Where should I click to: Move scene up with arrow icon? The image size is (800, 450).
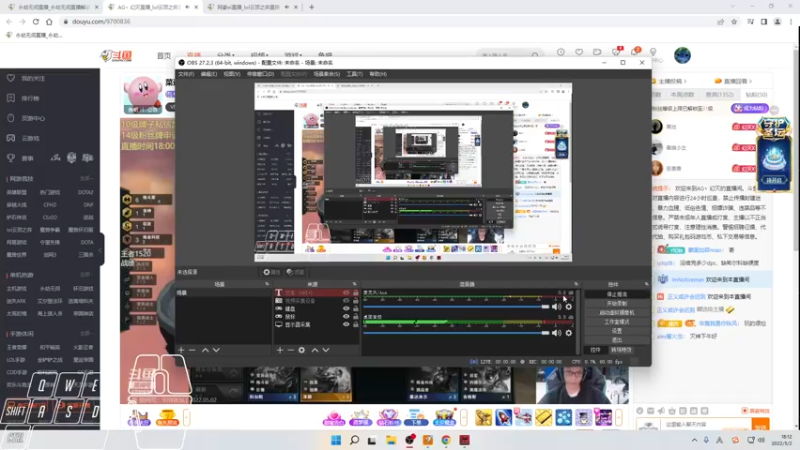[x=205, y=350]
